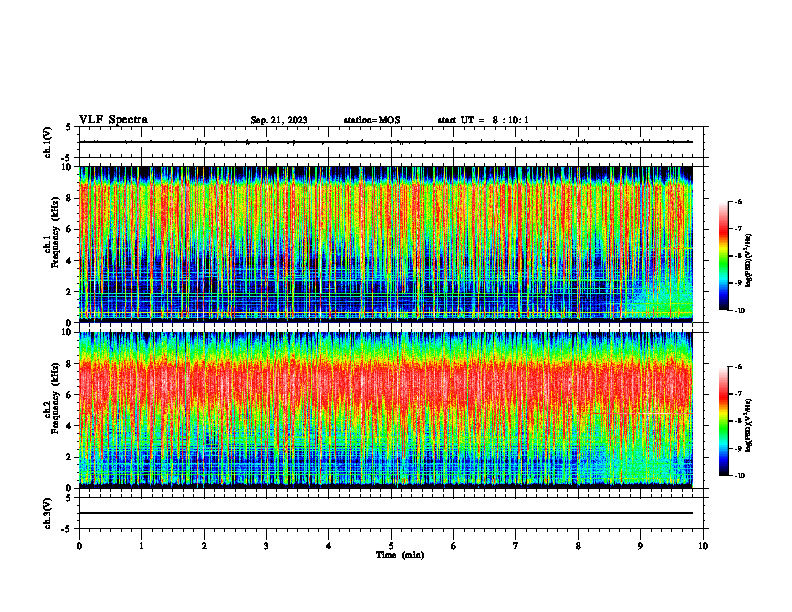Click the "-10" label on ch.1 color bar
Screen dimensions: 792x612
tap(739, 311)
